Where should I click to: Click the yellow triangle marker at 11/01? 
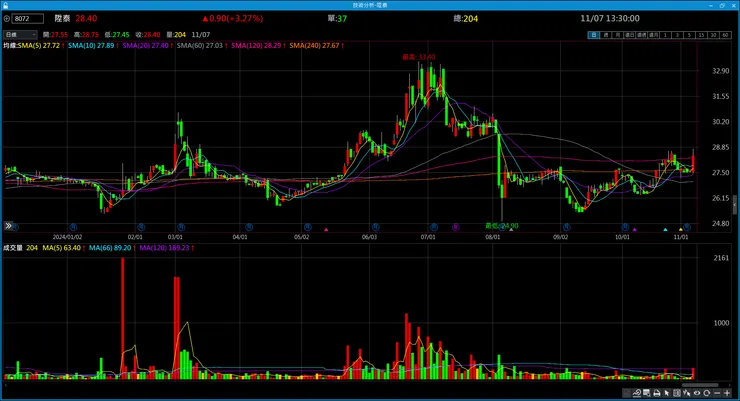(681, 230)
